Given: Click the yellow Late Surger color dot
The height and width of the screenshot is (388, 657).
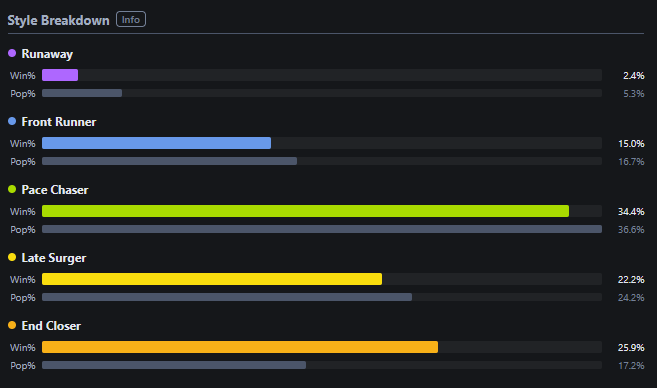Looking at the screenshot, I should tap(12, 257).
